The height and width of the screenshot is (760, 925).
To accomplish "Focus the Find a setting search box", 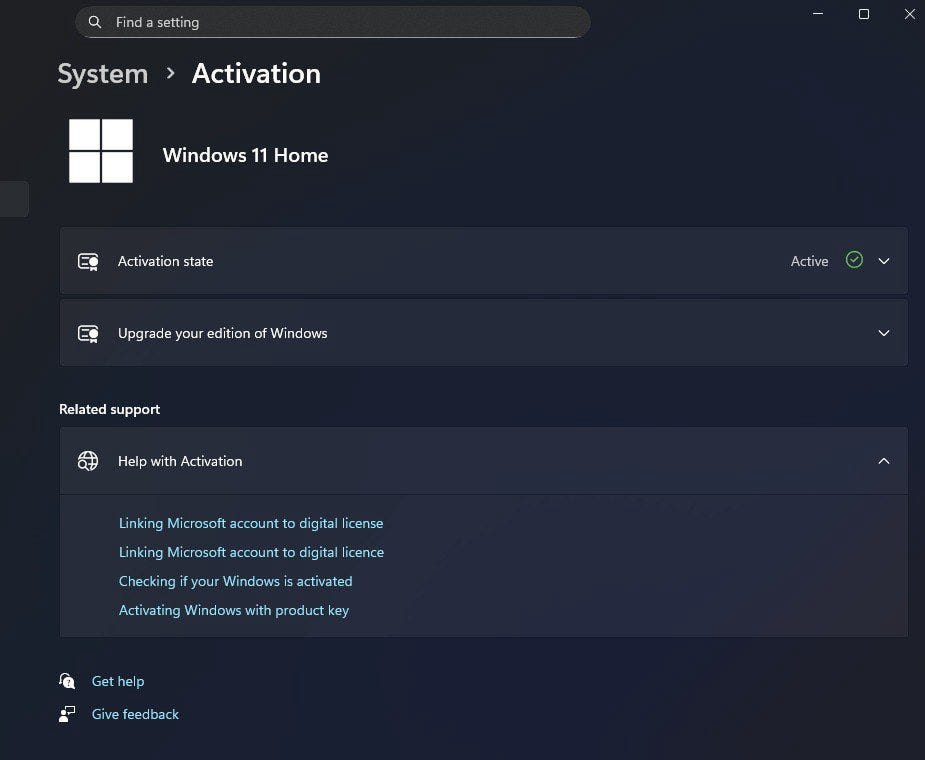I will click(333, 22).
